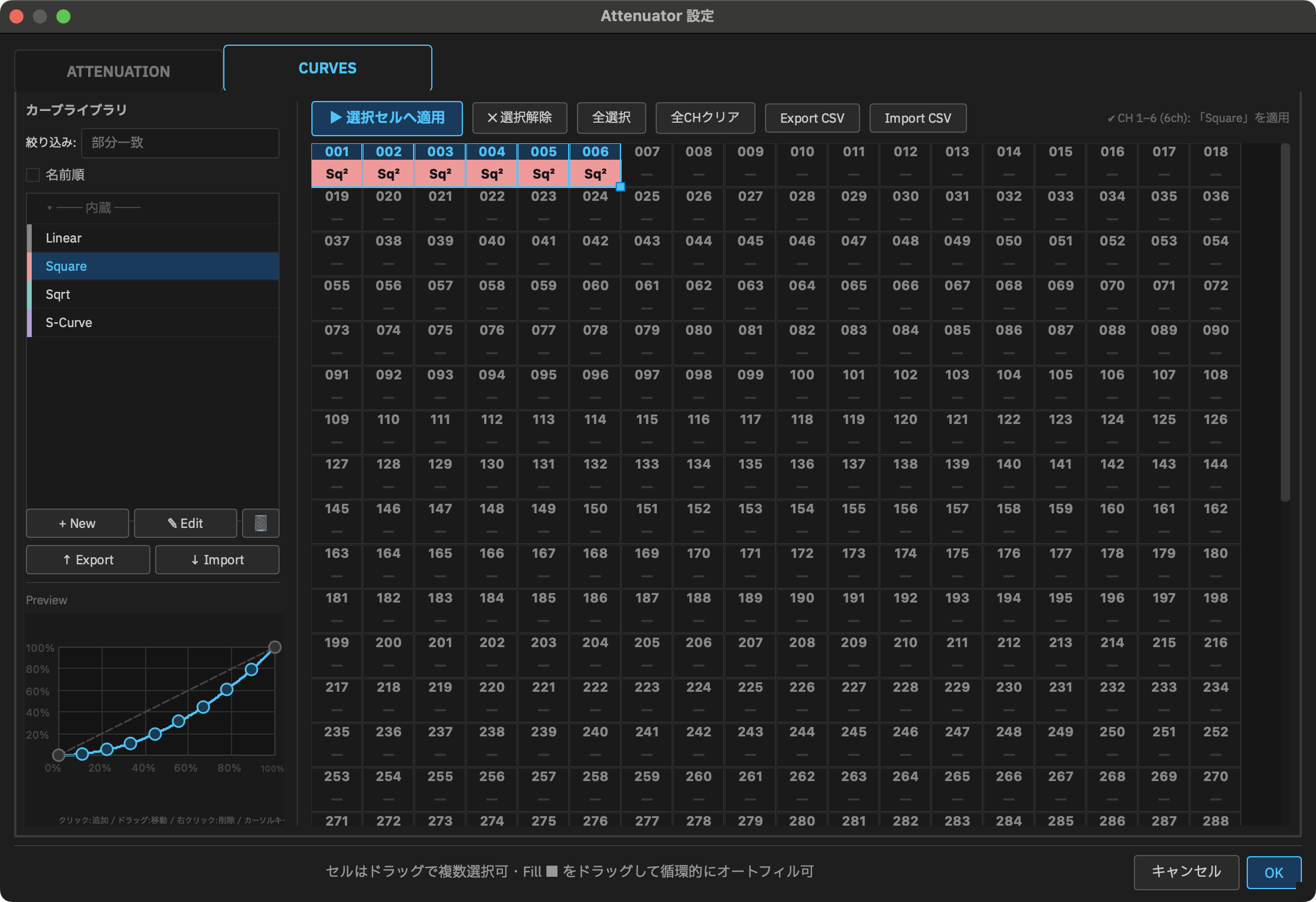This screenshot has height=902, width=1316.
Task: Click the + New curve button
Action: tap(78, 523)
